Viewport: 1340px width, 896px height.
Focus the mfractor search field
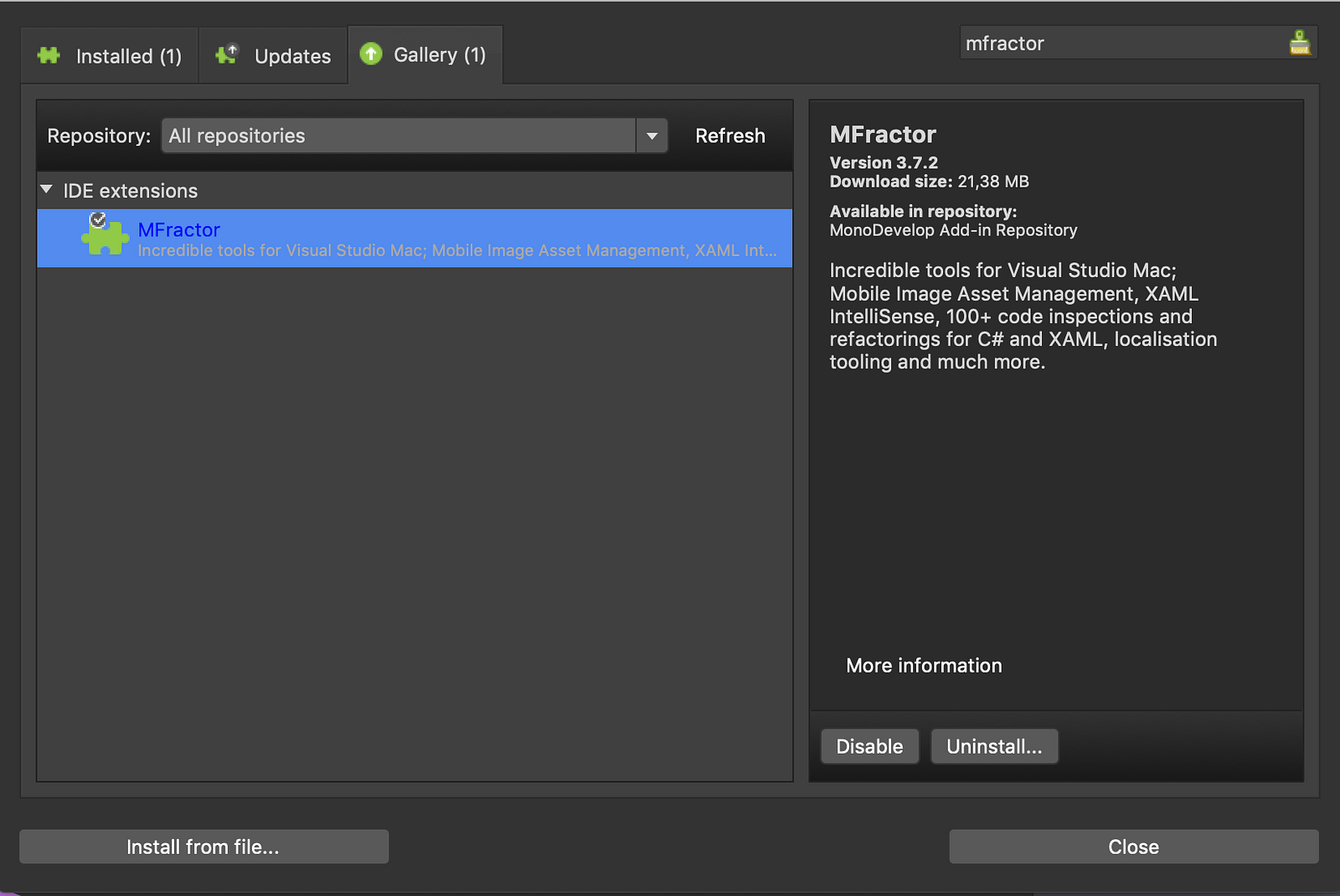1122,43
